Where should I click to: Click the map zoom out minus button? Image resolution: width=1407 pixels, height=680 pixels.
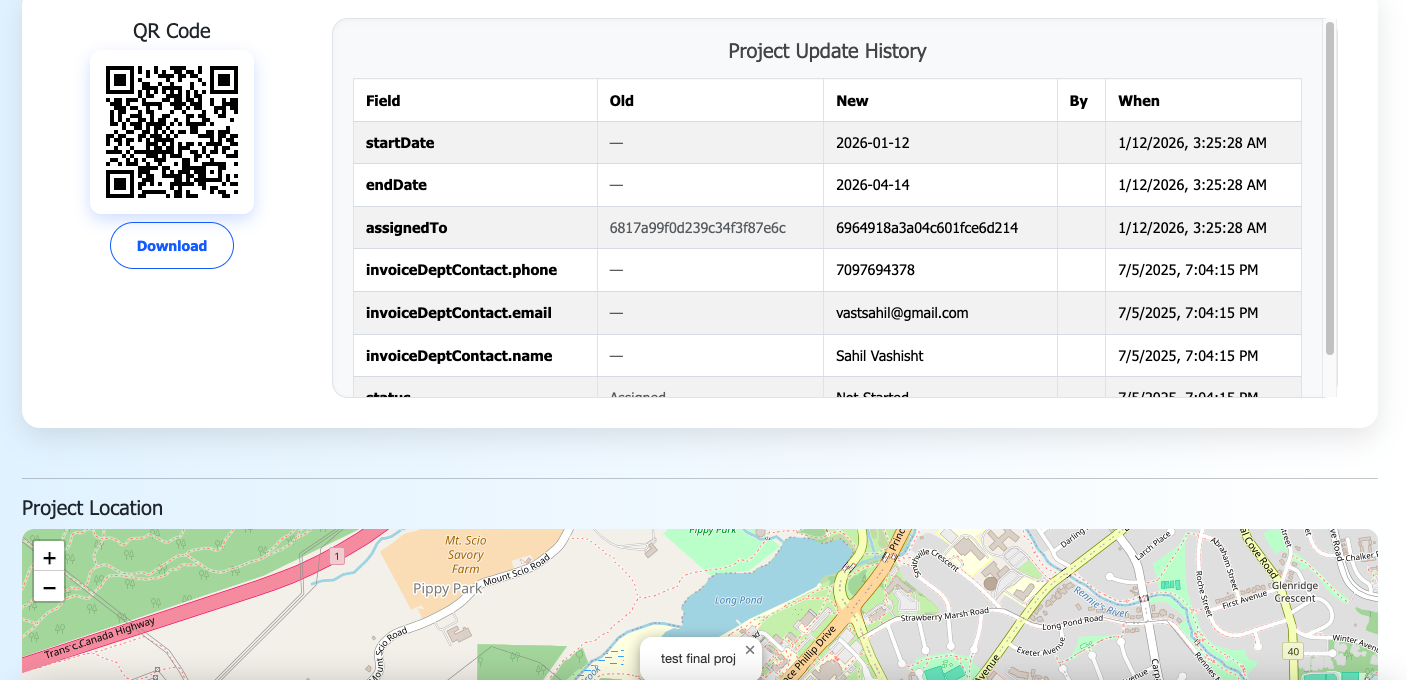49,587
